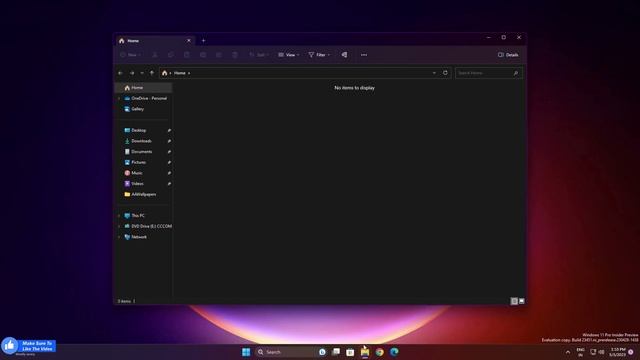Click the Delete toolbar icon
This screenshot has height=360, width=640.
pos(235,55)
